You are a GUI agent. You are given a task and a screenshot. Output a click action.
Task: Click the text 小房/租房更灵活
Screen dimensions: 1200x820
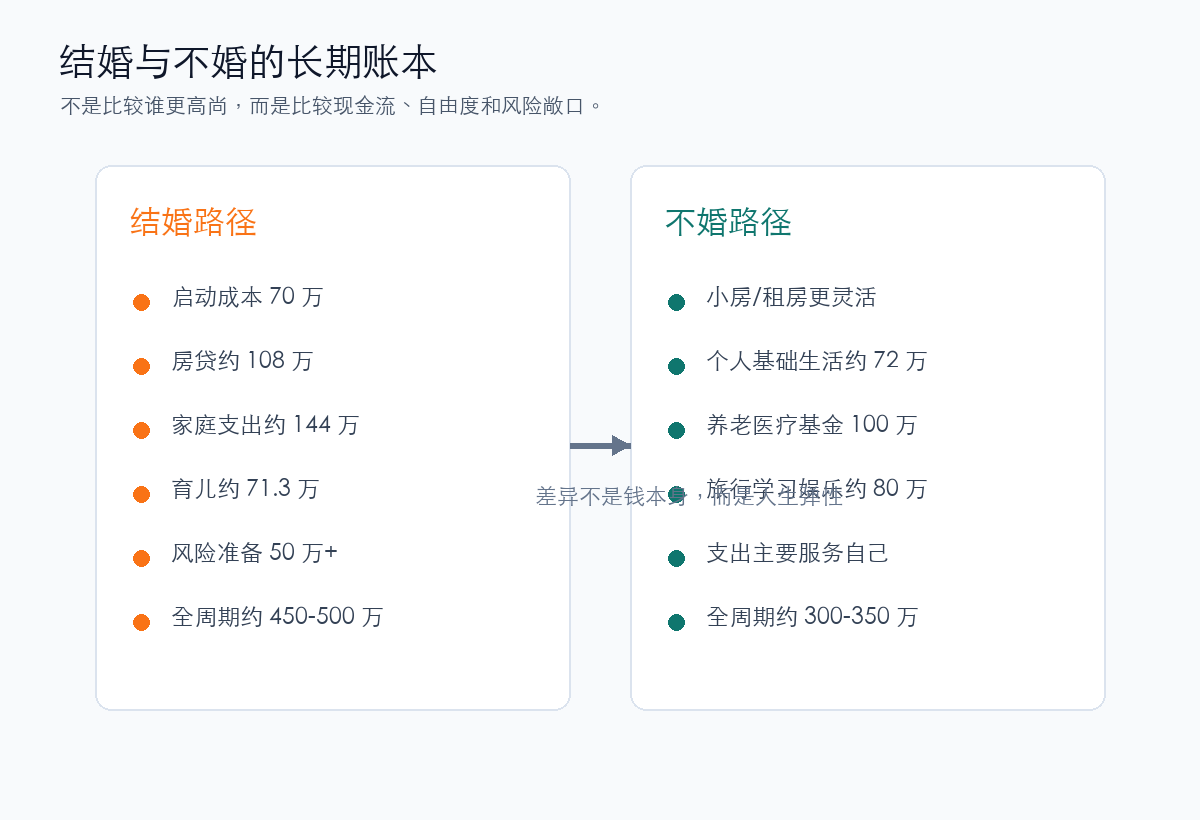tap(791, 297)
